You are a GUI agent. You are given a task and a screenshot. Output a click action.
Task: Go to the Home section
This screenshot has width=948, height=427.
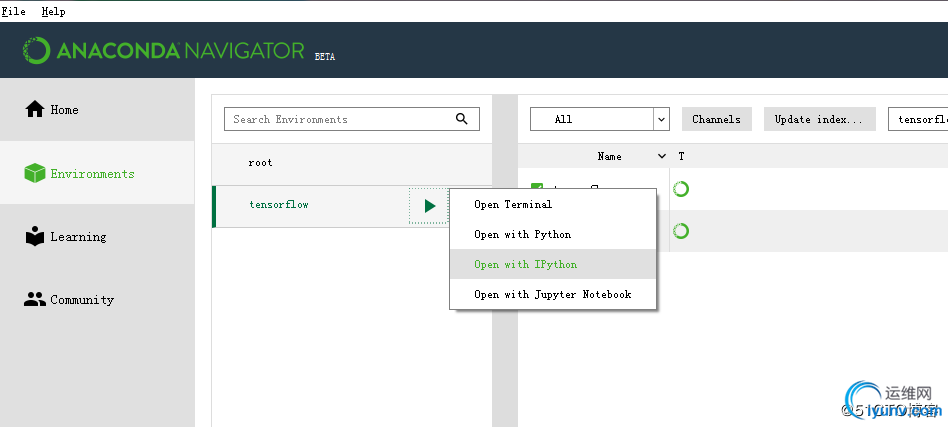click(97, 109)
